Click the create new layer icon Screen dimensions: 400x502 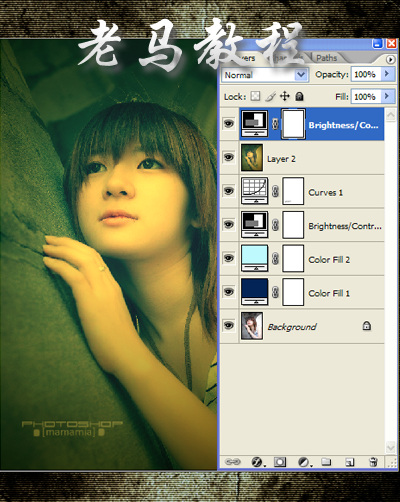pyautogui.click(x=349, y=462)
